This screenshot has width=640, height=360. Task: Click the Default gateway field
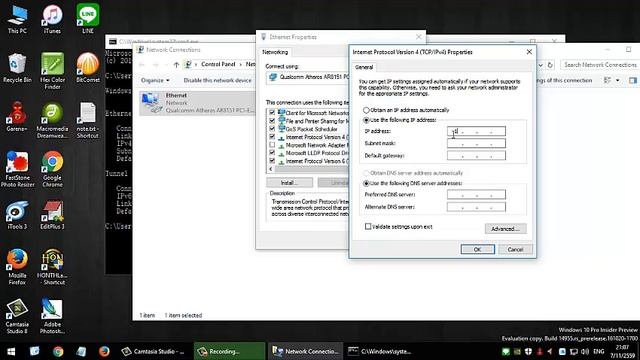click(476, 156)
